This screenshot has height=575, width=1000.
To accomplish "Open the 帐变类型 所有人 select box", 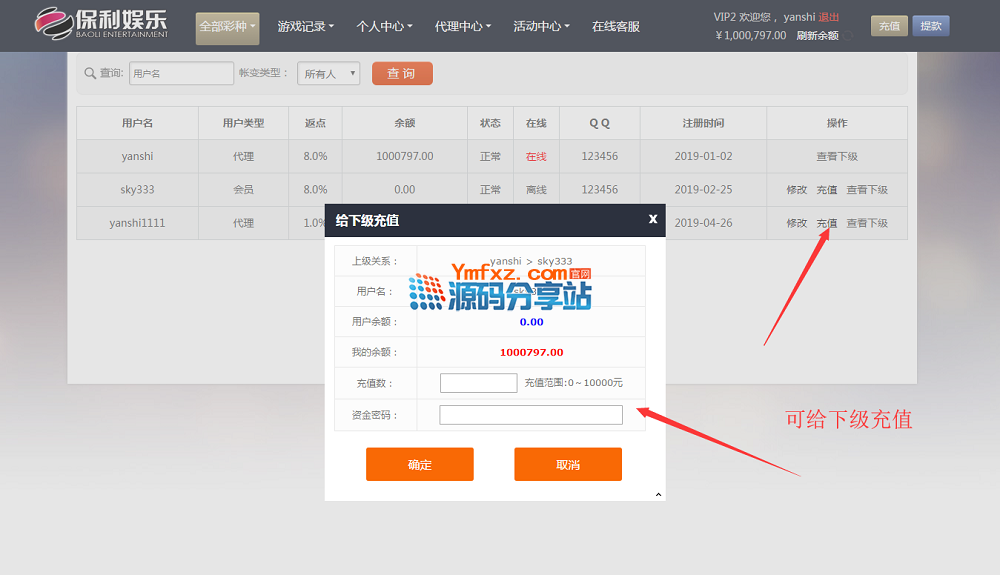I will (x=328, y=74).
